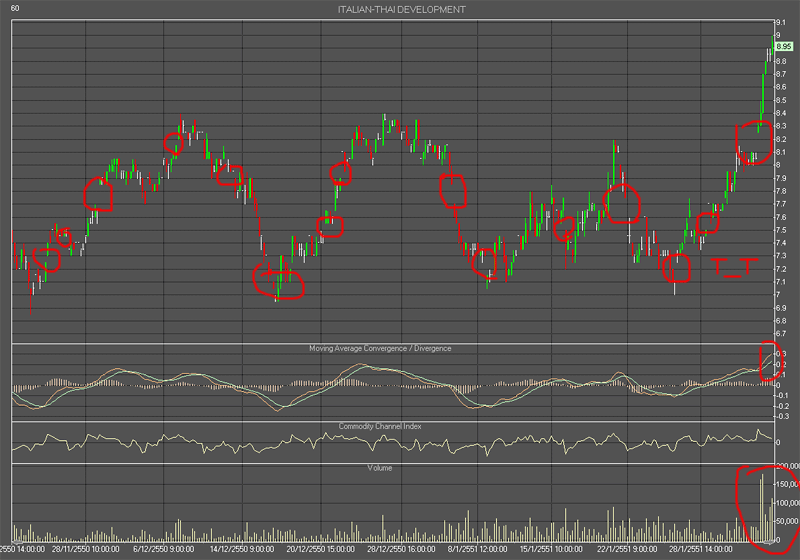Click the -0.3 MACD axis label

coord(781,416)
